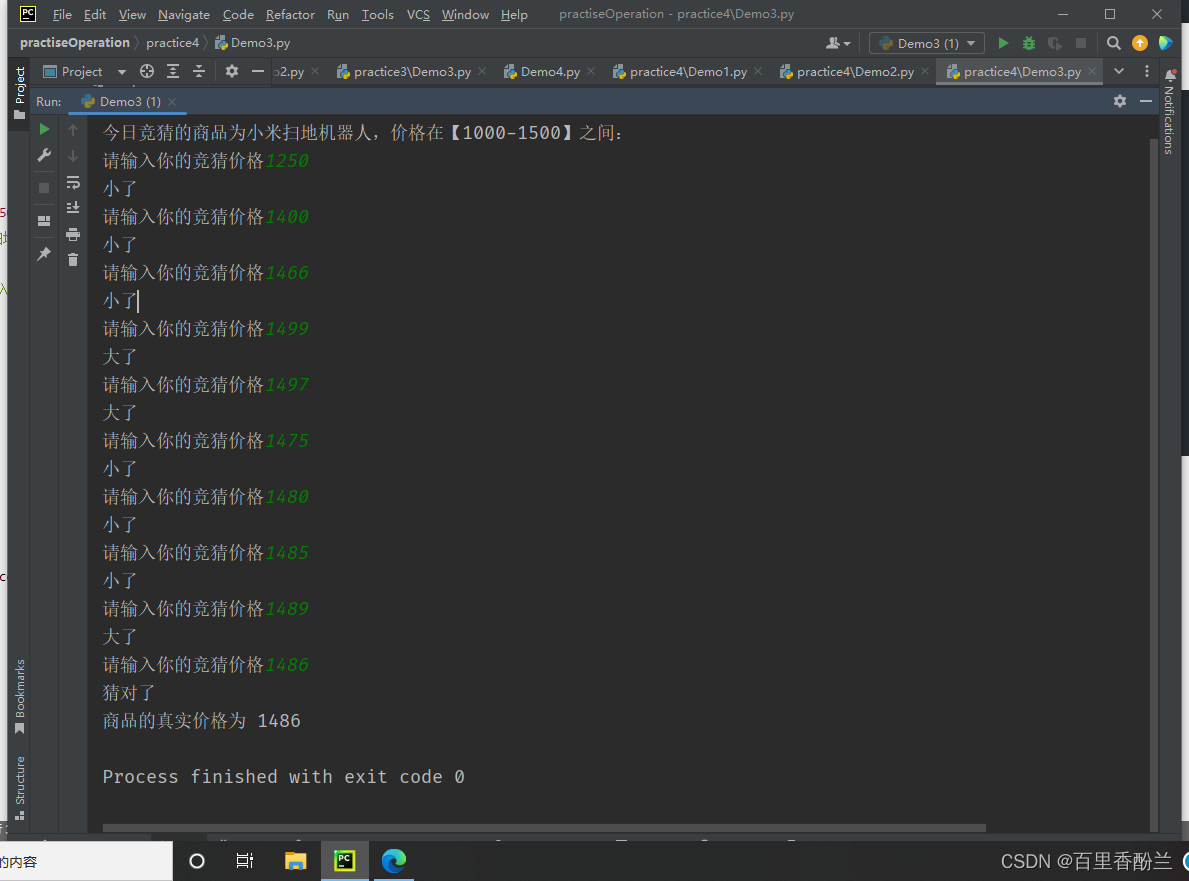Close the Demo3 (1) run tab

click(x=172, y=102)
